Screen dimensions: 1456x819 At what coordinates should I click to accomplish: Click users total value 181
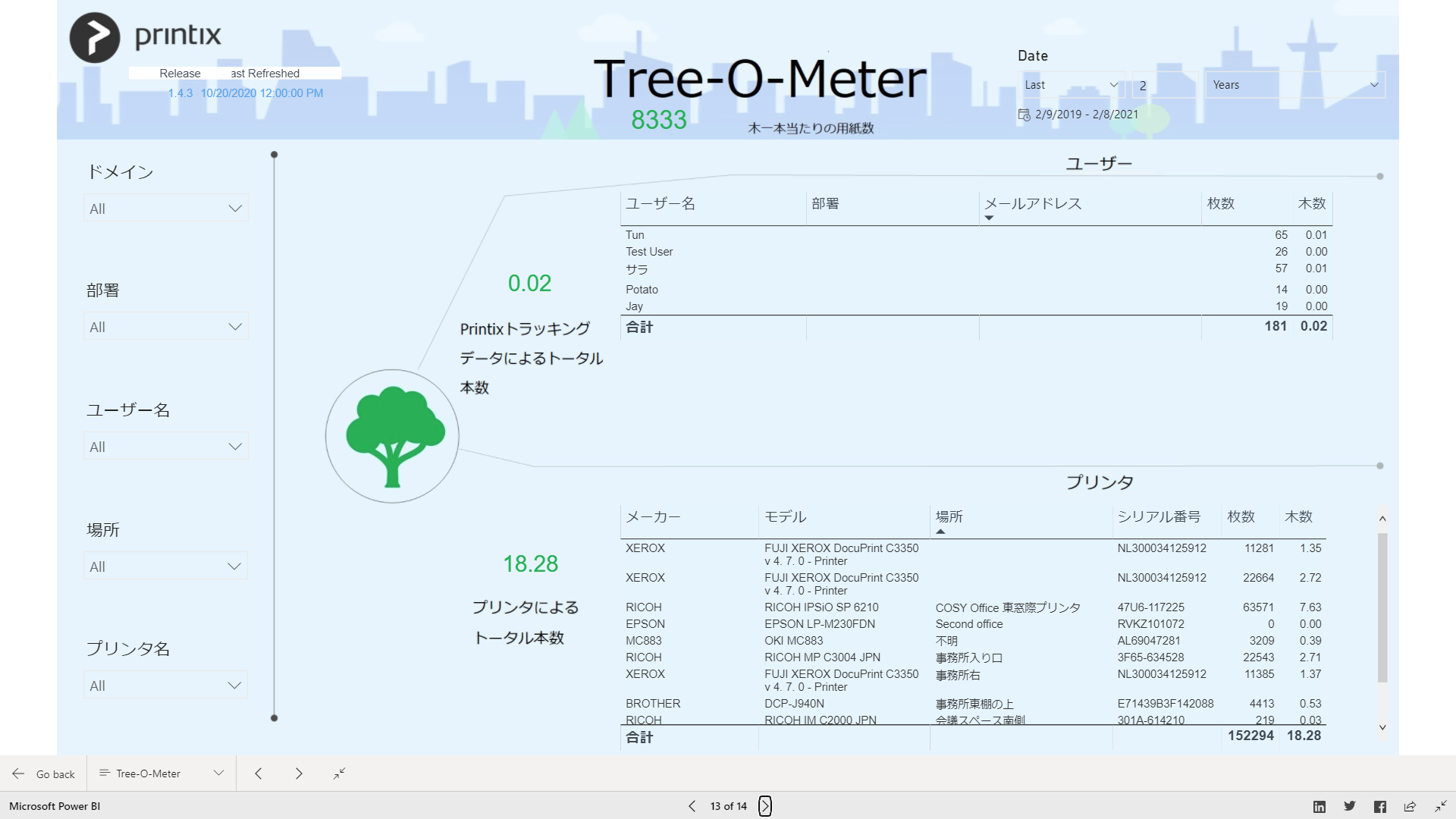coord(1276,326)
